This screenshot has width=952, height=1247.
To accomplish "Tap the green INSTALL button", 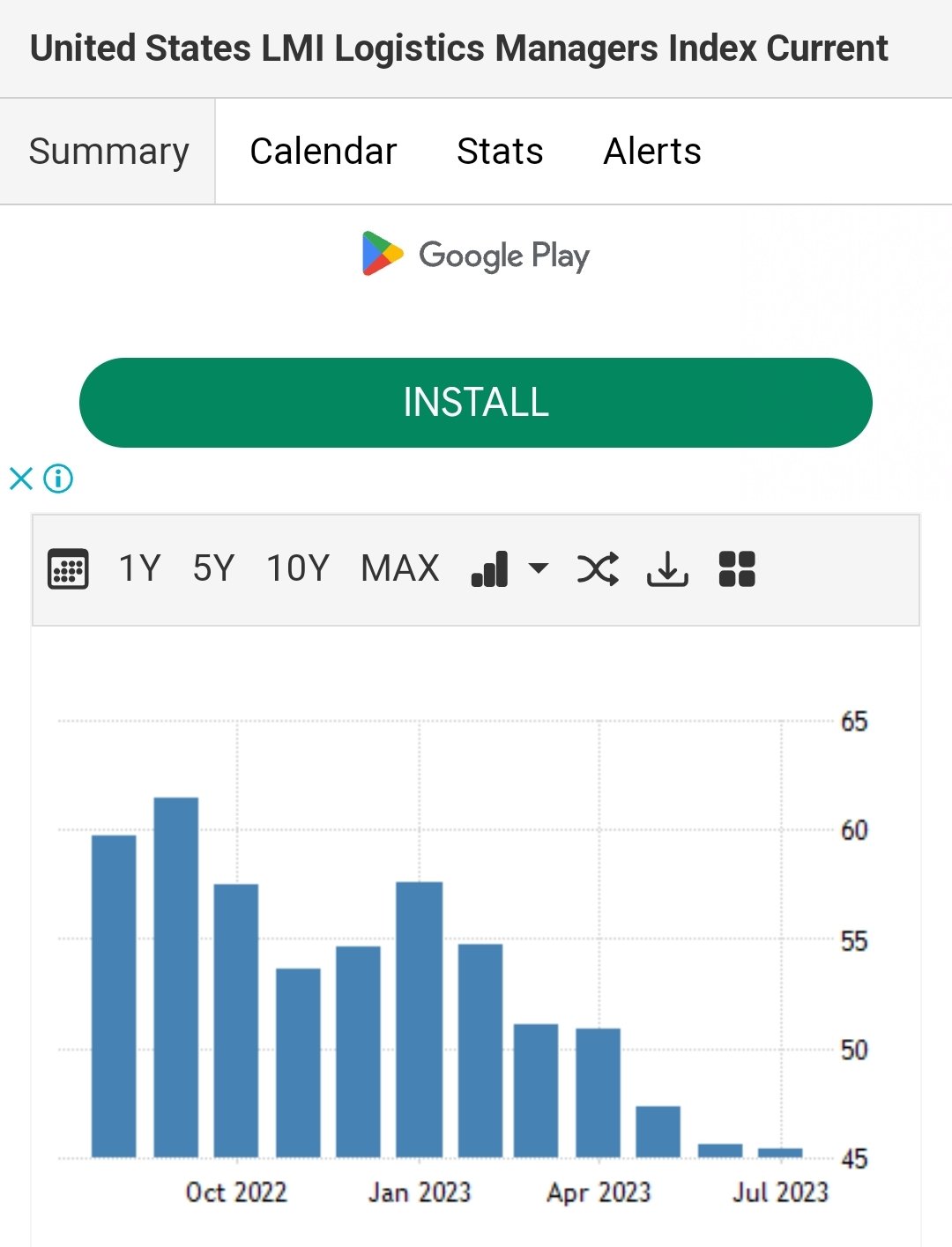I will (476, 403).
